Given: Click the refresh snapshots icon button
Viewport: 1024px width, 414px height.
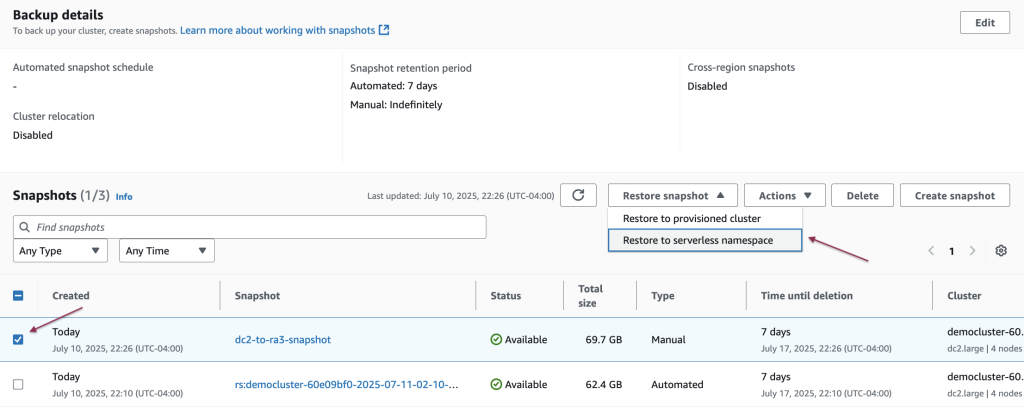Looking at the screenshot, I should coord(578,196).
